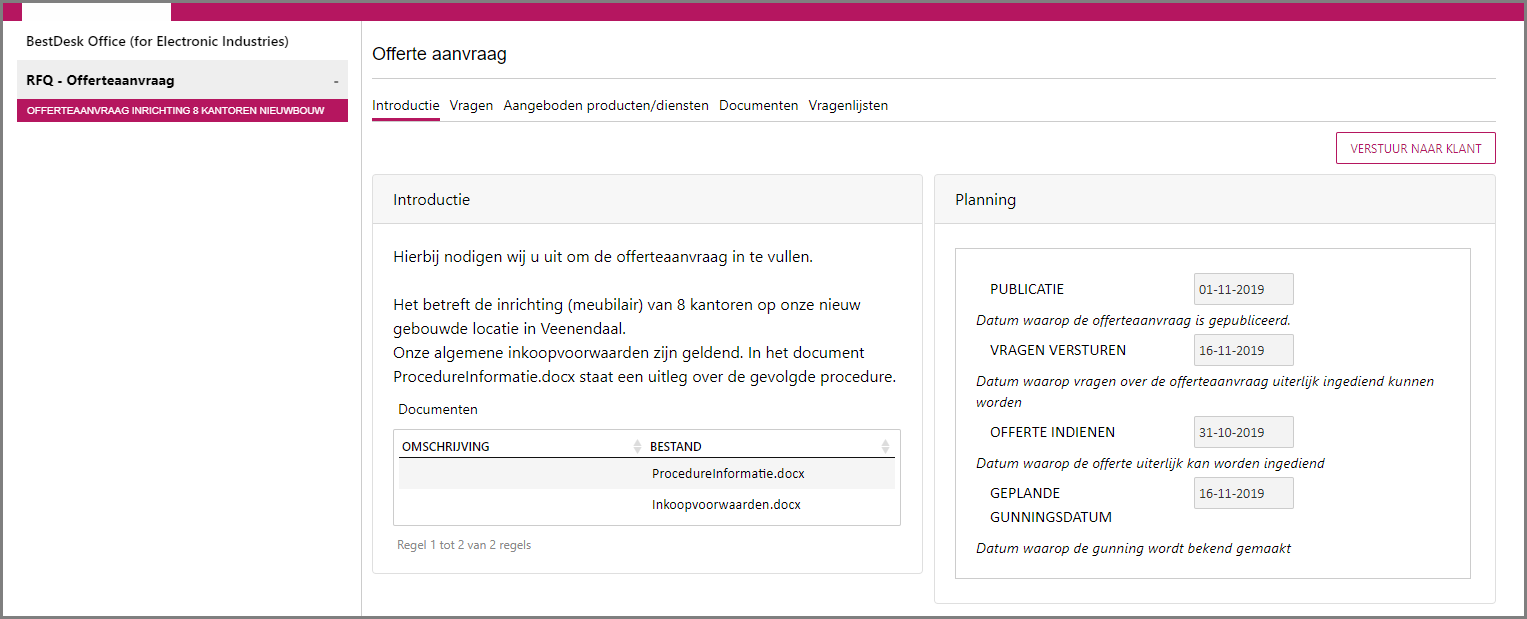Viewport: 1527px width, 619px height.
Task: Click the 'Regel 1 tot 2 van 2 regels' text
Action: tap(464, 546)
